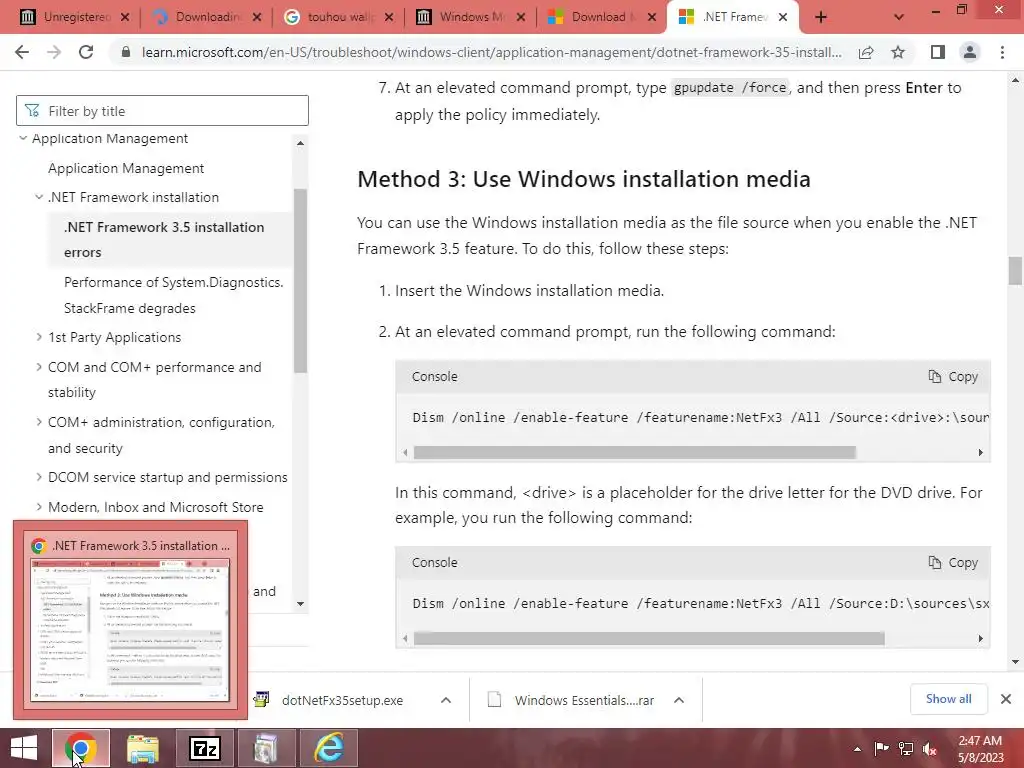Click the .NET Framework 3.5 taskbar preview thumbnail

(x=131, y=620)
